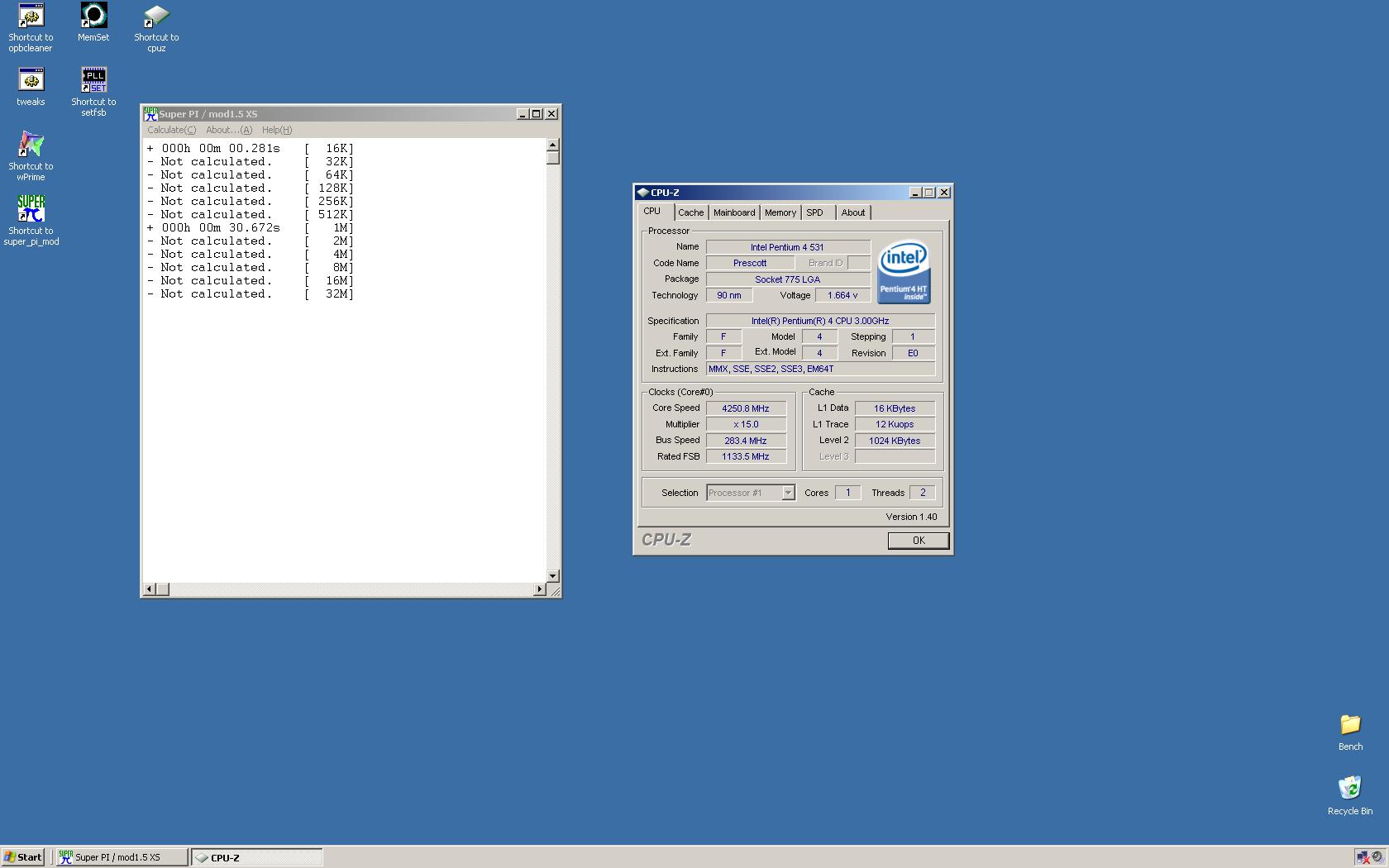Image resolution: width=1389 pixels, height=868 pixels.
Task: Switch to Super PI taskbar button
Action: (x=122, y=857)
